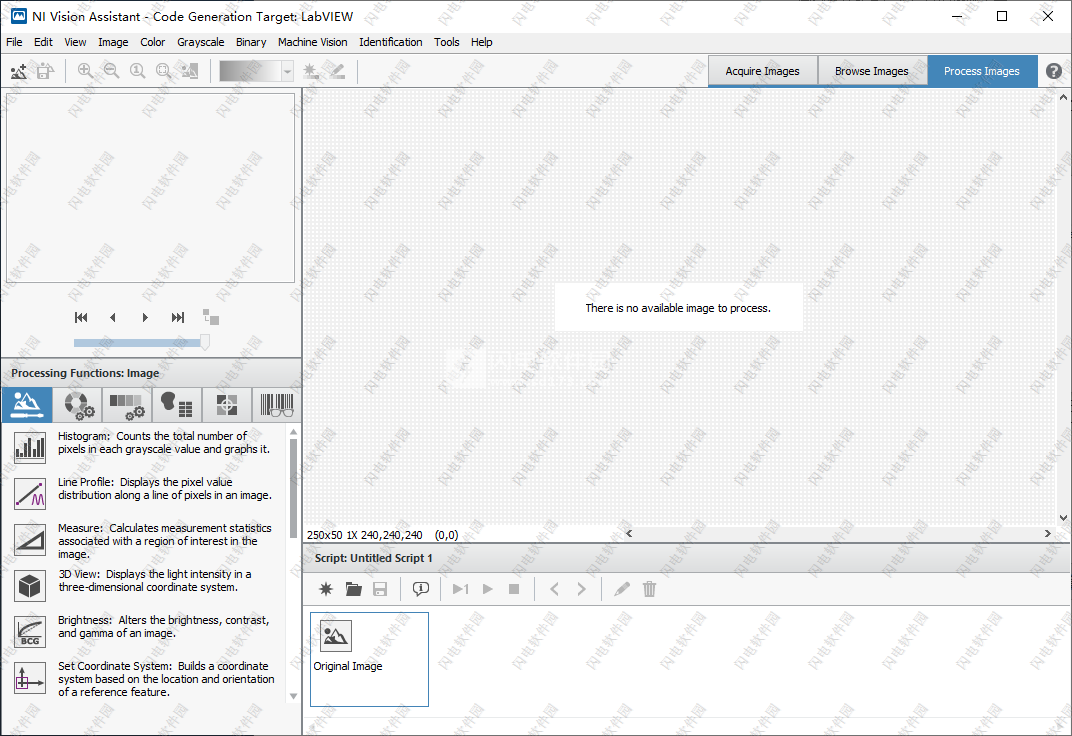1072x736 pixels.
Task: Click the Zoom to Fit magnifier icon
Action: pos(163,70)
